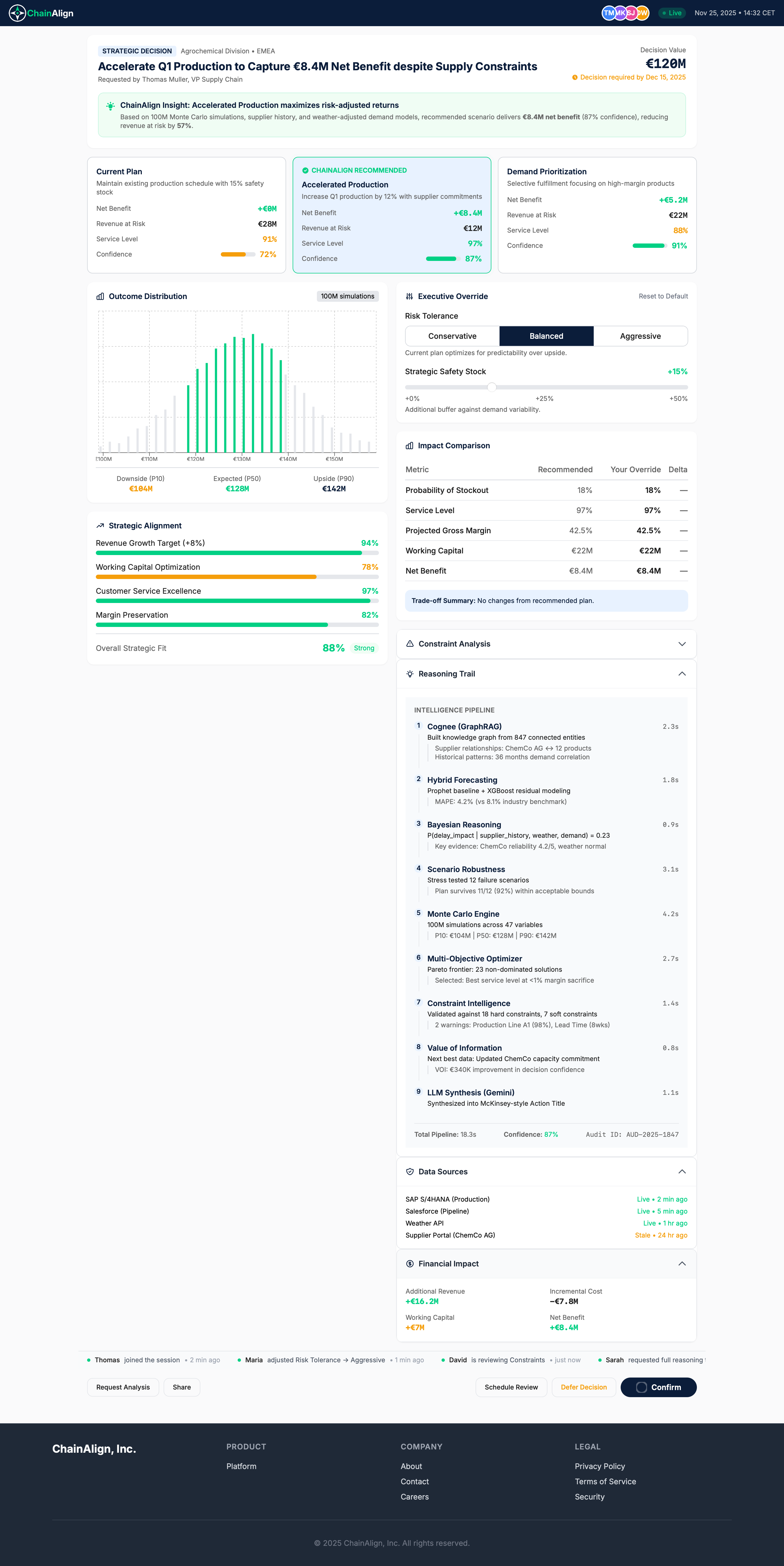Image resolution: width=784 pixels, height=1566 pixels.
Task: Switch to the Balanced risk tolerance tab
Action: 546,336
